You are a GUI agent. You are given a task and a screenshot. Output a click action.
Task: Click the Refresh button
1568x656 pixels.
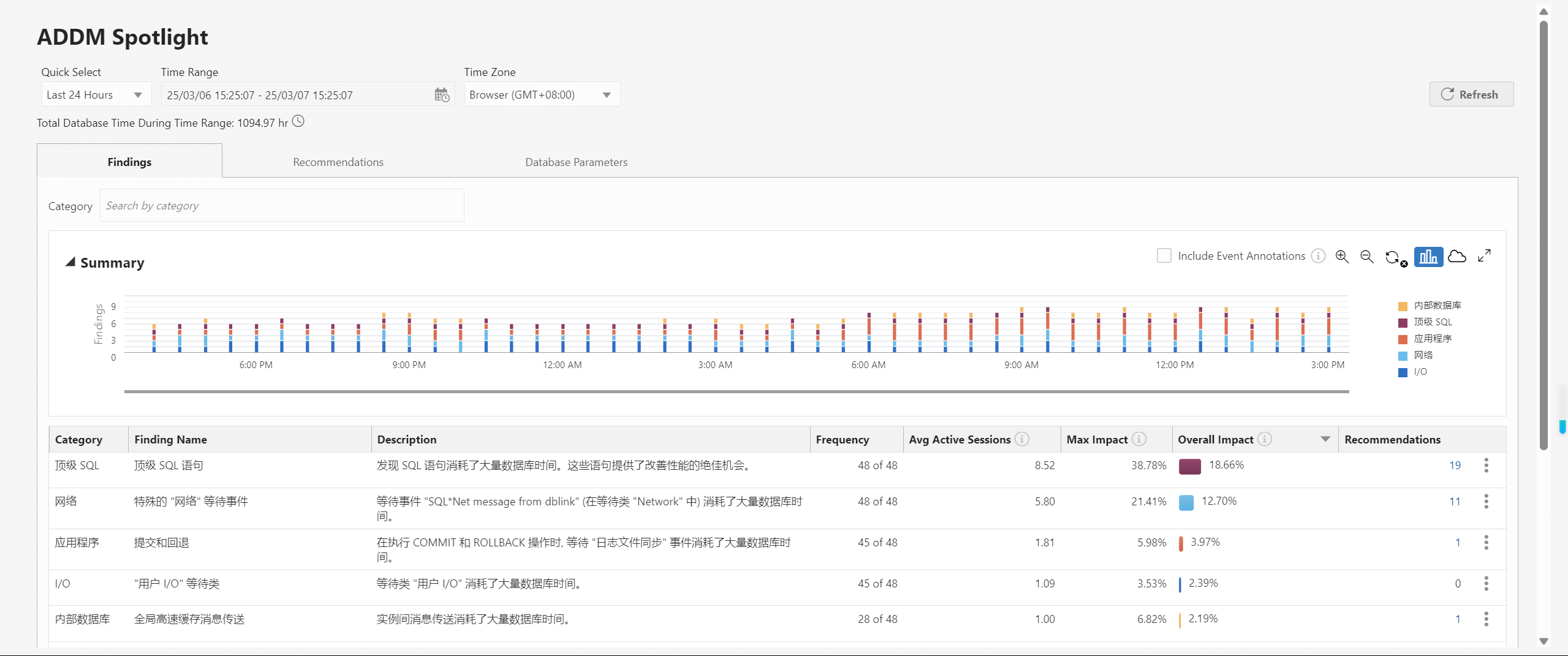[x=1471, y=94]
